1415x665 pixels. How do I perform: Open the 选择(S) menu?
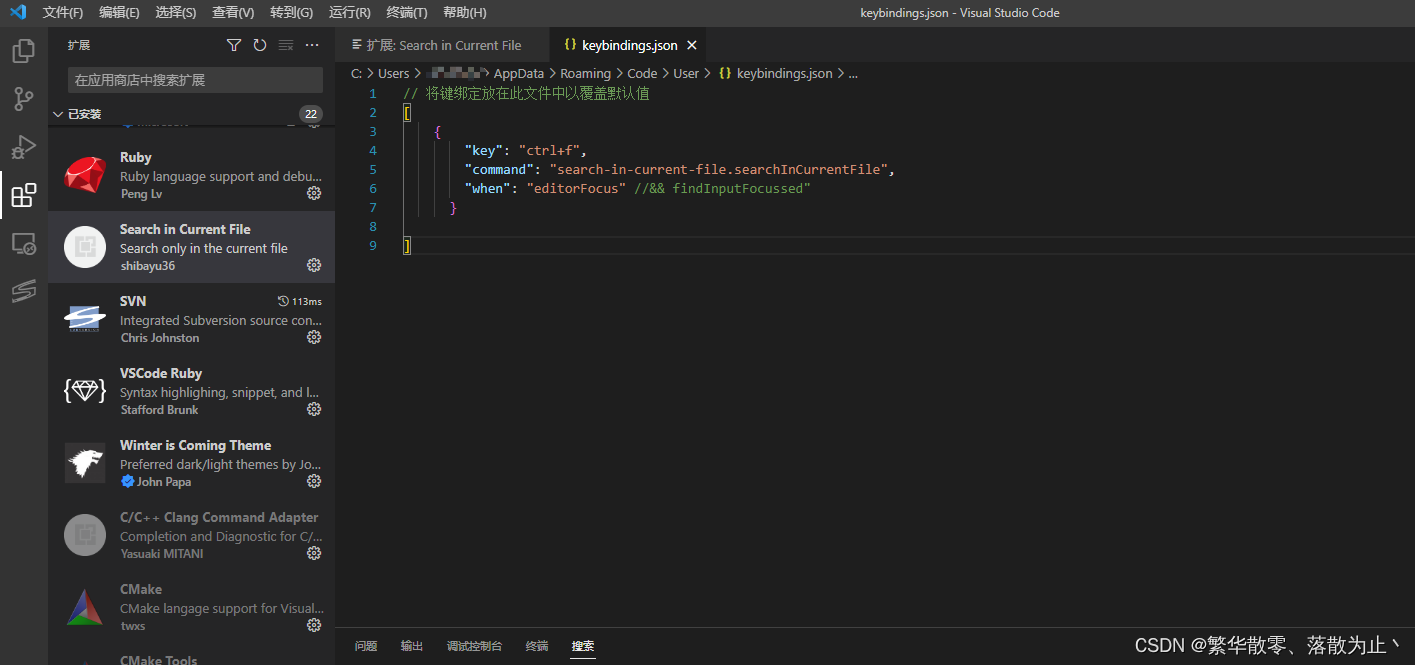(176, 13)
